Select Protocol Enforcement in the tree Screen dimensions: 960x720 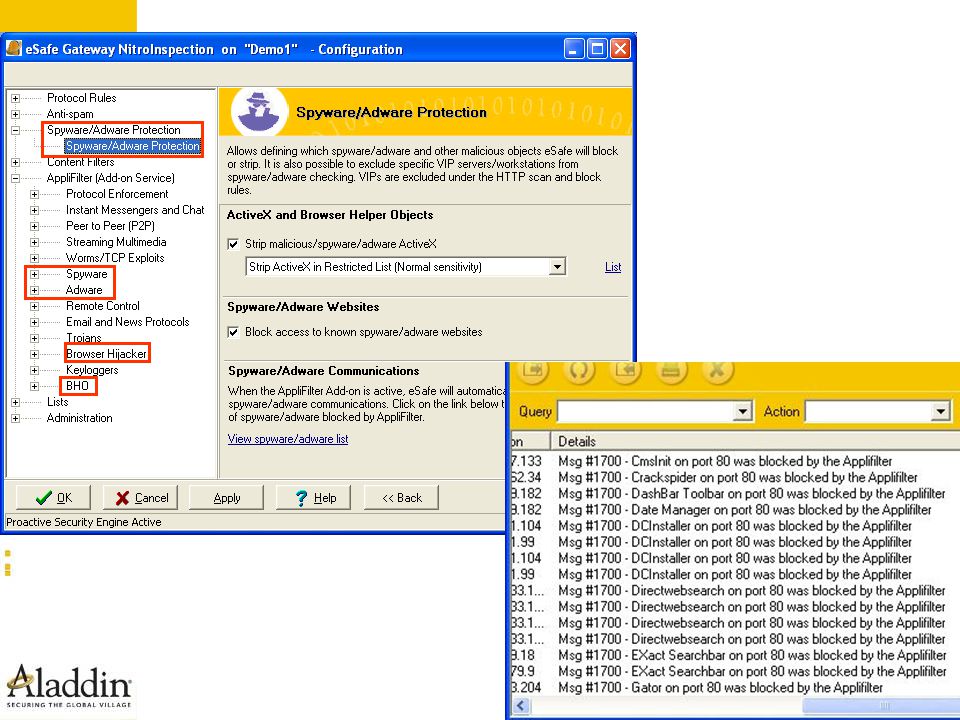coord(117,193)
